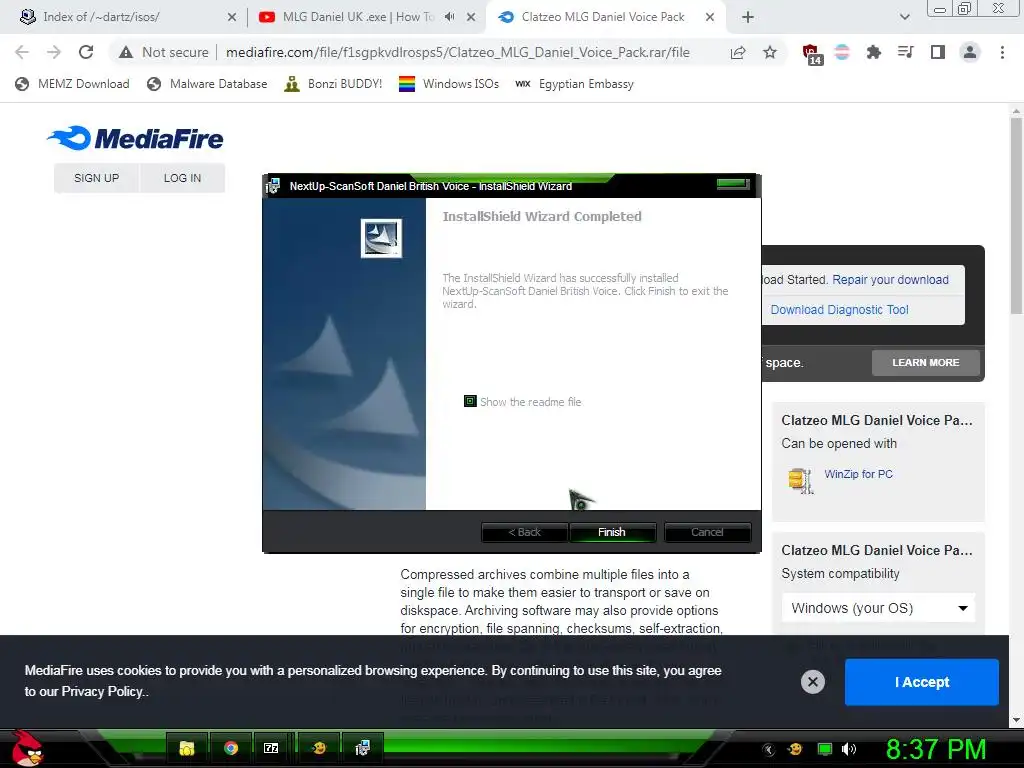The height and width of the screenshot is (768, 1024).
Task: Open the 7-Zip taskbar icon
Action: point(271,748)
